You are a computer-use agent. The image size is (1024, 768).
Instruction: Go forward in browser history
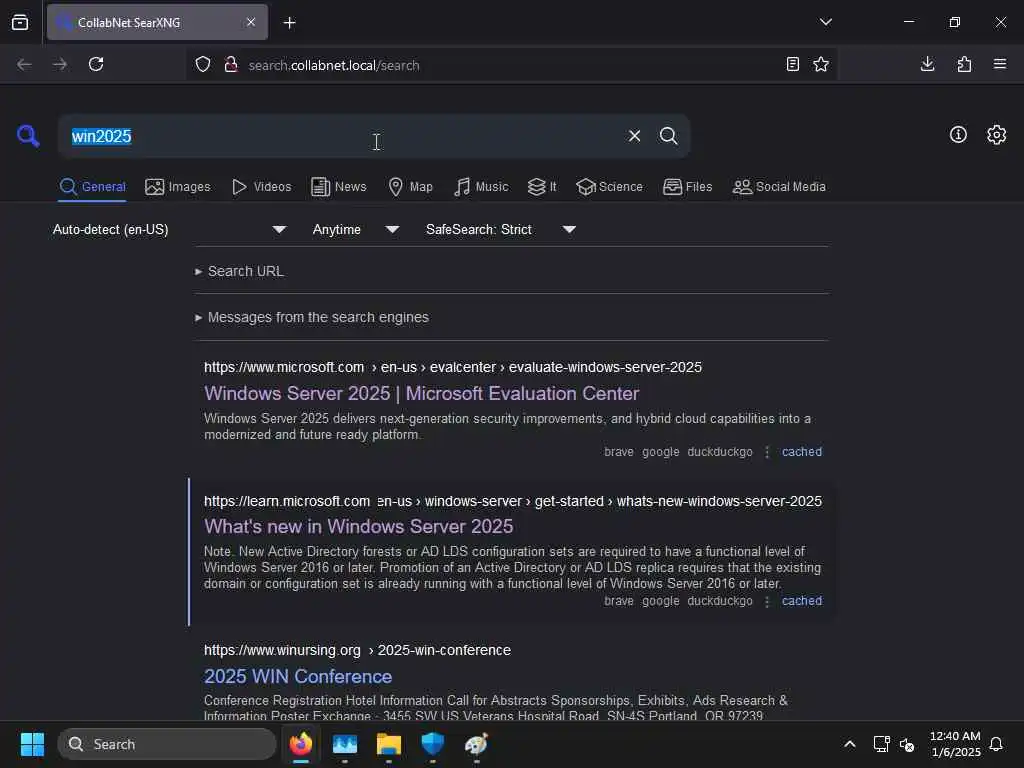click(x=60, y=64)
